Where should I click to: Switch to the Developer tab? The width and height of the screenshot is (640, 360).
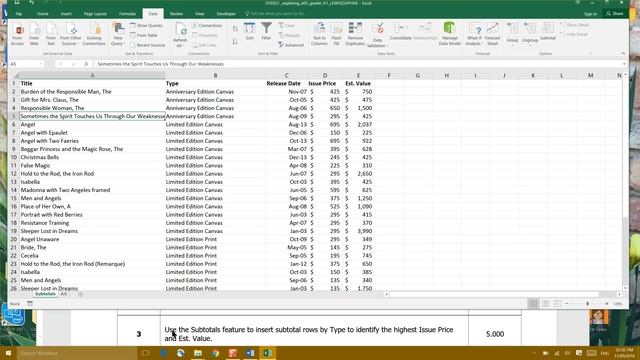(x=226, y=14)
